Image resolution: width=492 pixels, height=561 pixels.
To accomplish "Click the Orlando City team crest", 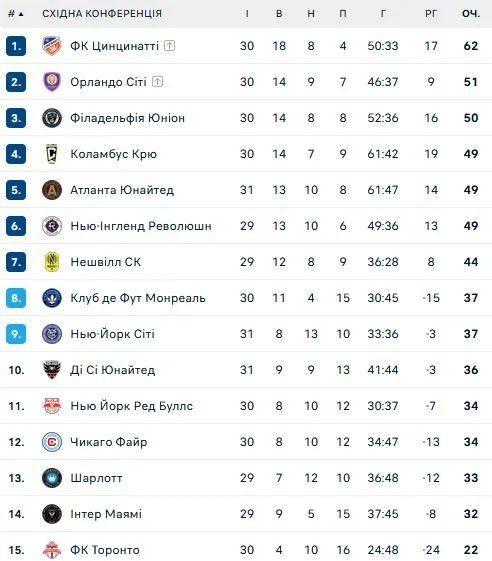I will tap(52, 82).
